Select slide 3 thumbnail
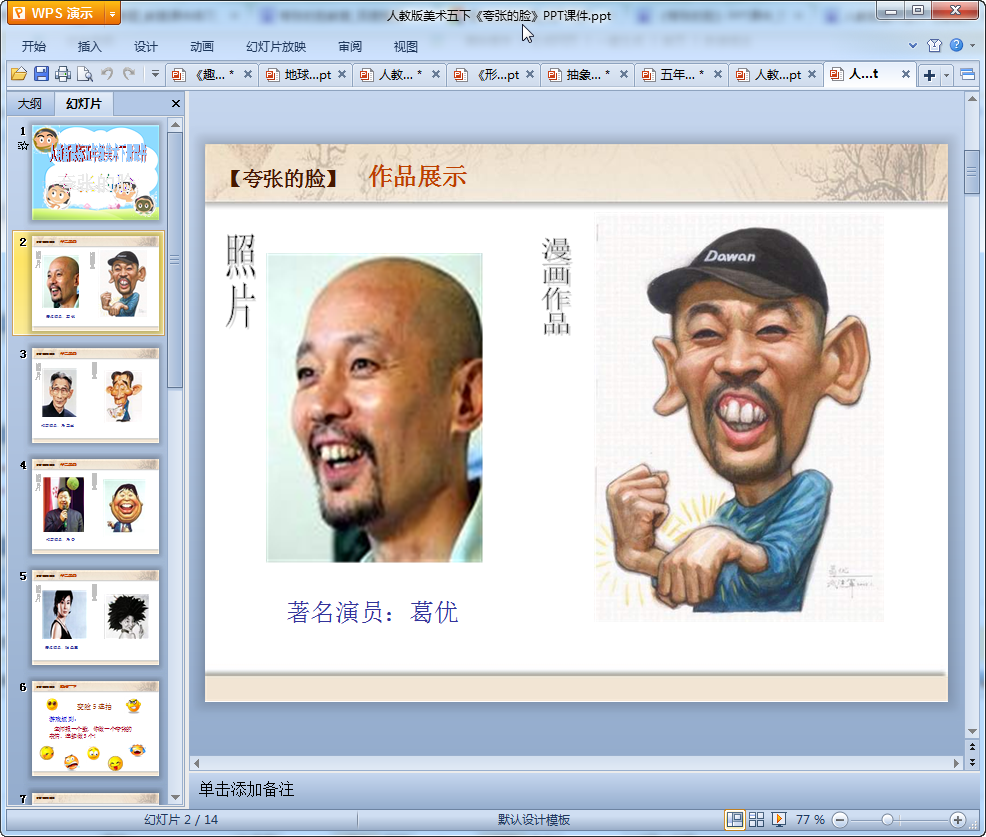This screenshot has width=986, height=837. (x=96, y=396)
